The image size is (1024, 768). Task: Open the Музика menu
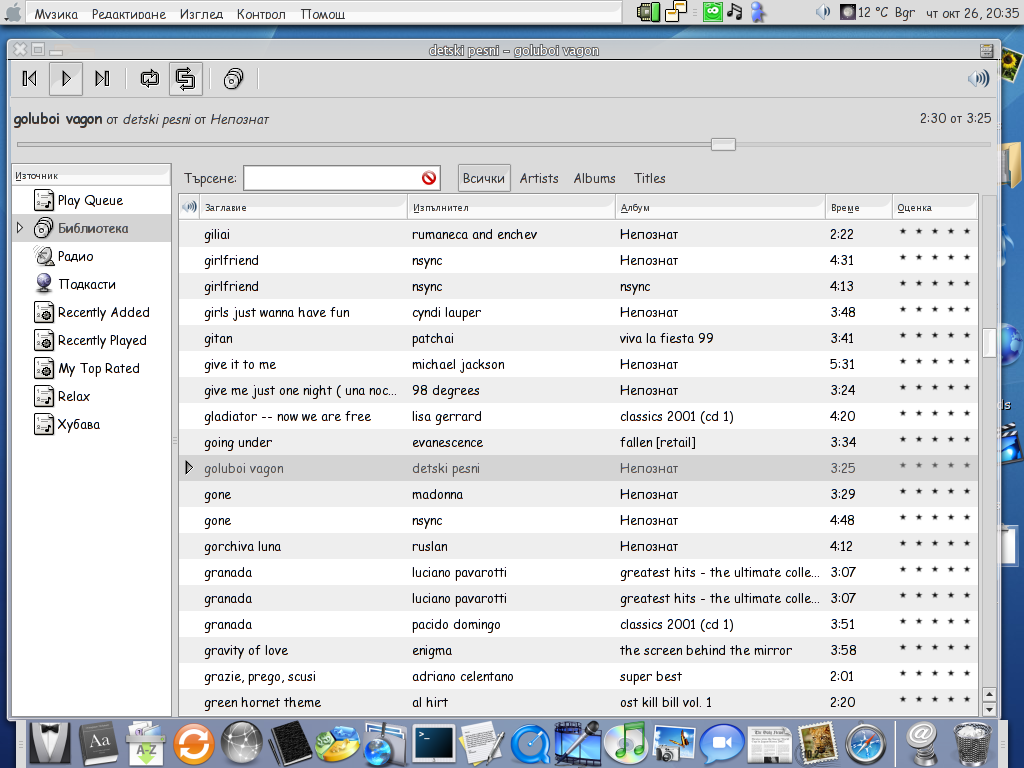(56, 14)
